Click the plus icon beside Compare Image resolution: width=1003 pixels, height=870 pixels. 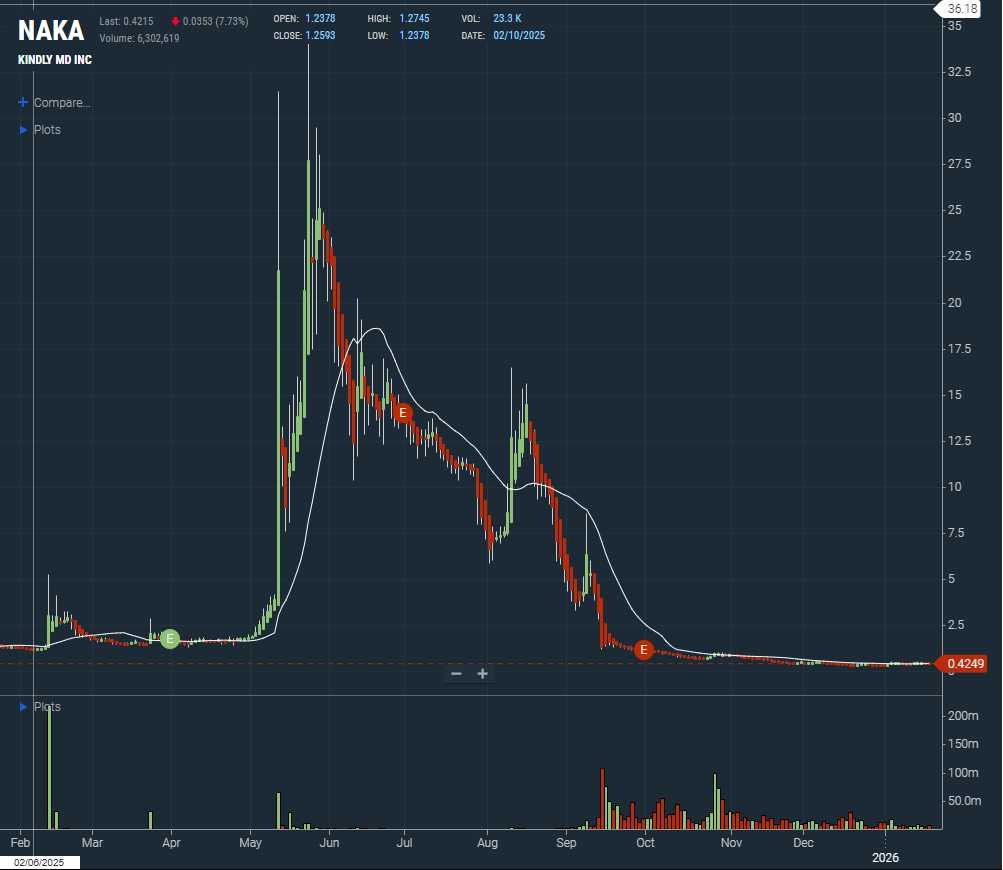[24, 103]
